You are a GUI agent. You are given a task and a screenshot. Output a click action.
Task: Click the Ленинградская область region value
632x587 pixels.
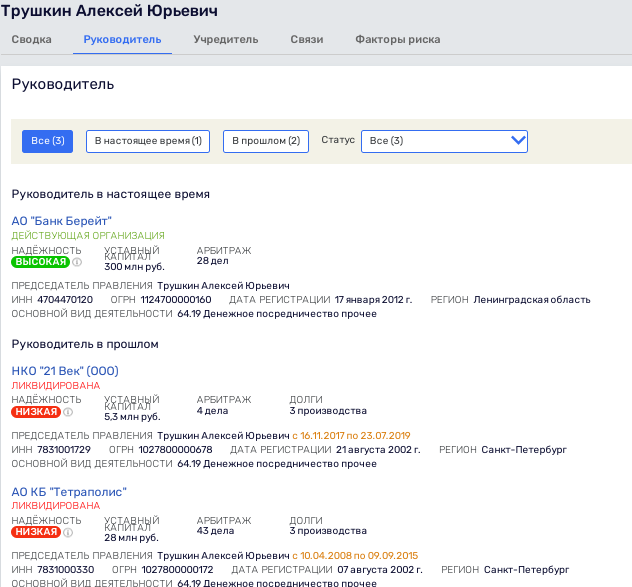tap(532, 300)
